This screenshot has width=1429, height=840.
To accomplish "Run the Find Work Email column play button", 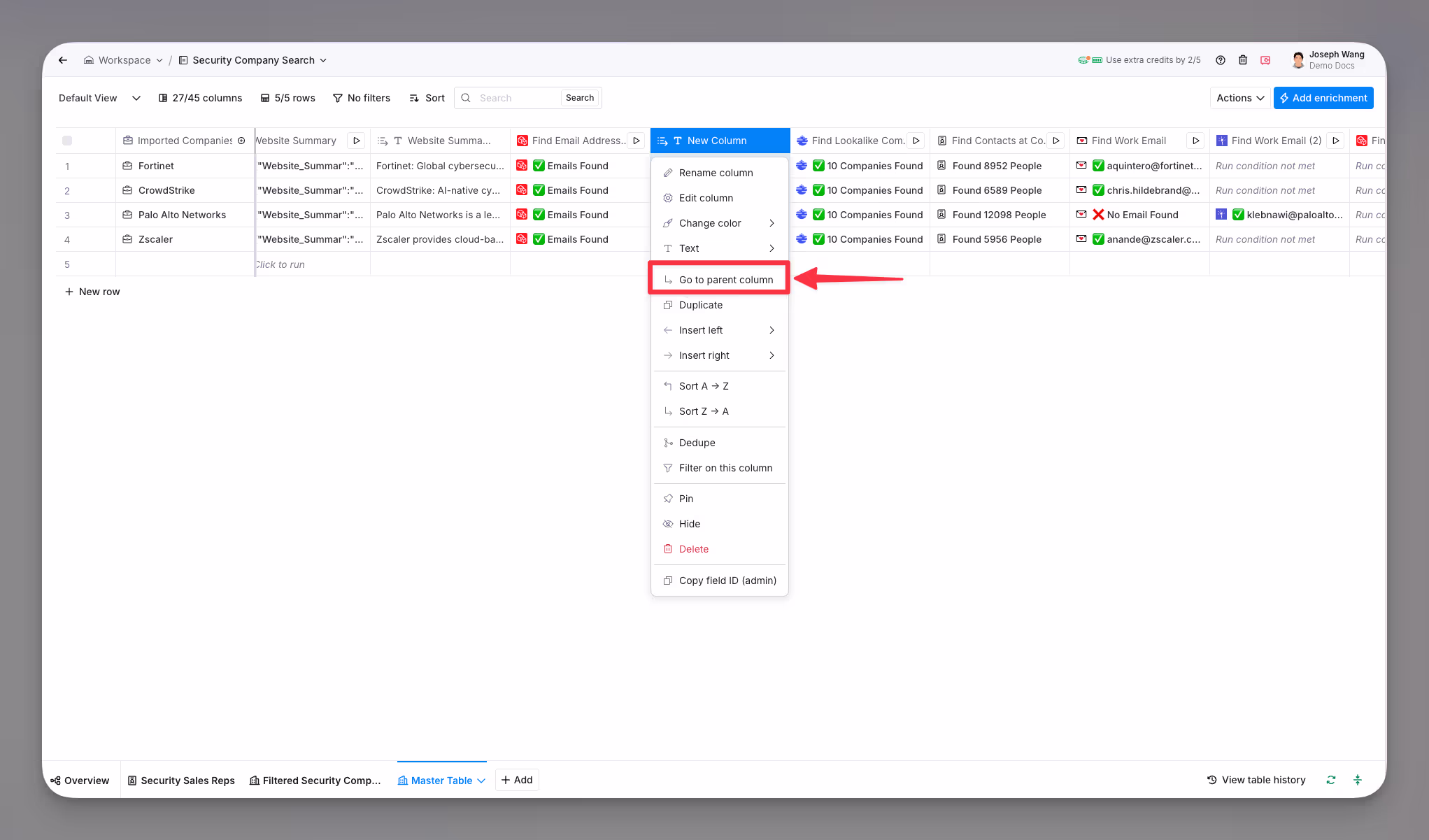I will point(1196,141).
